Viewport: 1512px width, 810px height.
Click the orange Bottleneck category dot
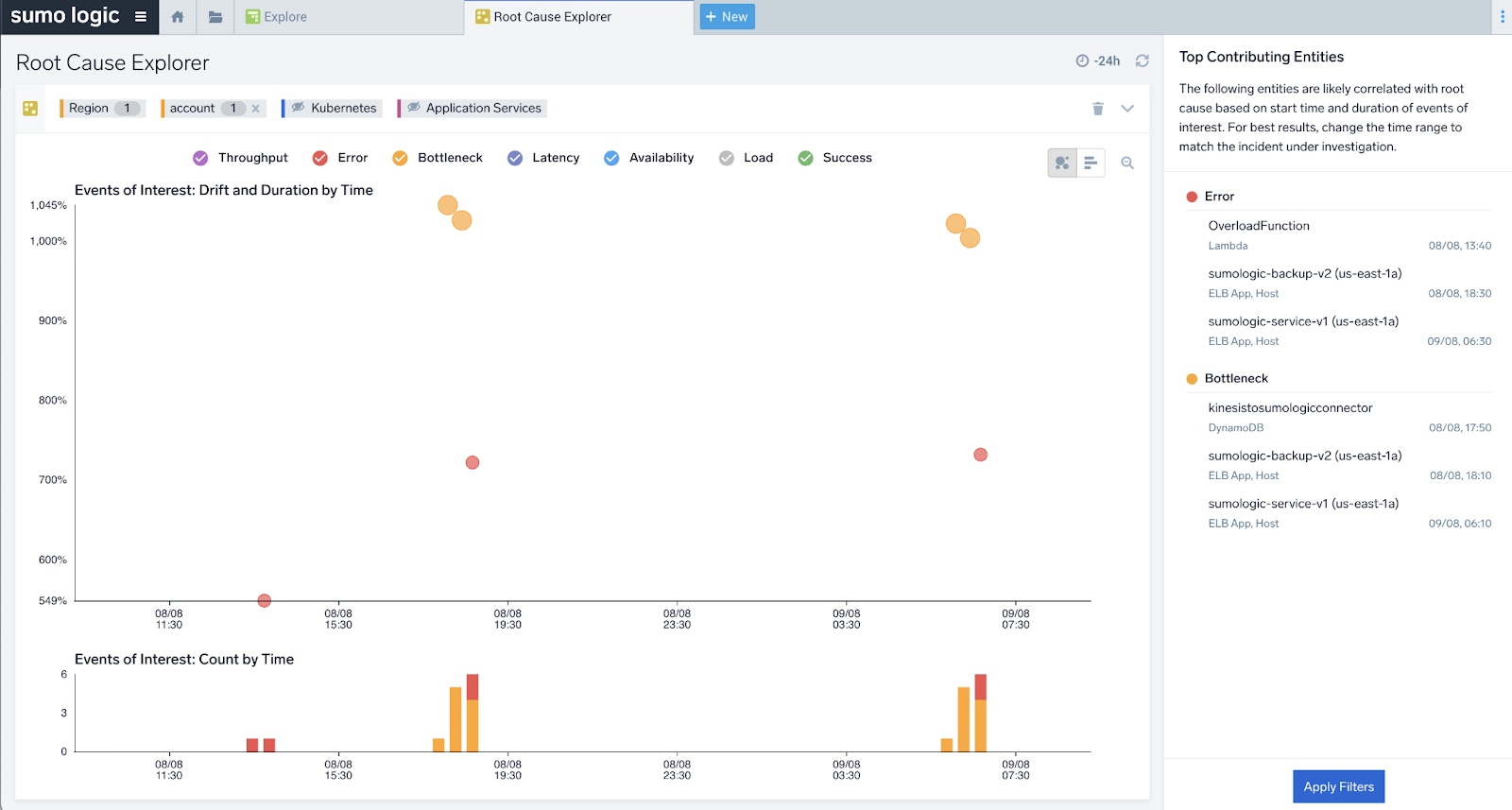tap(1192, 379)
